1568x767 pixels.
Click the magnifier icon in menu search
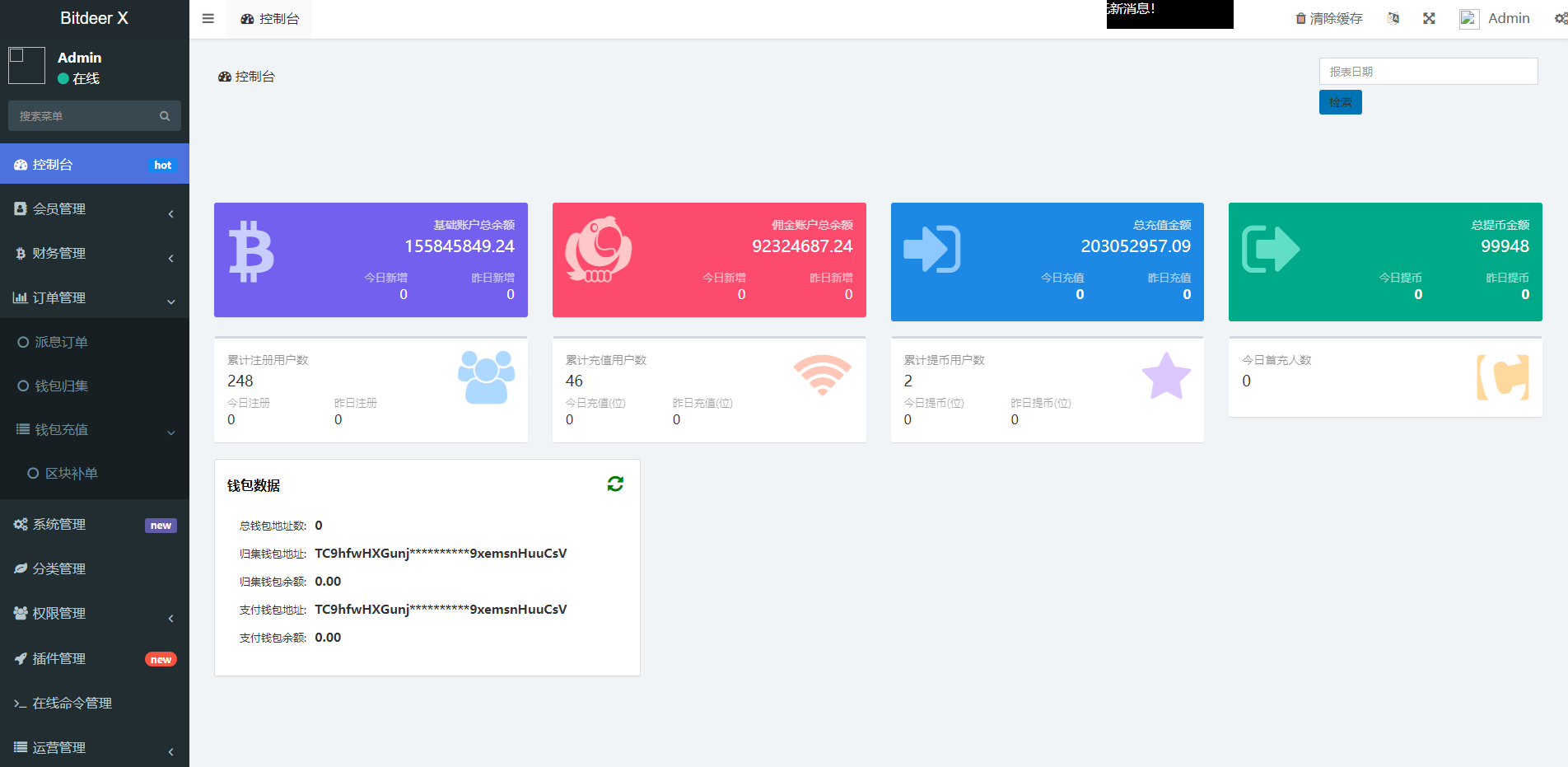(165, 116)
